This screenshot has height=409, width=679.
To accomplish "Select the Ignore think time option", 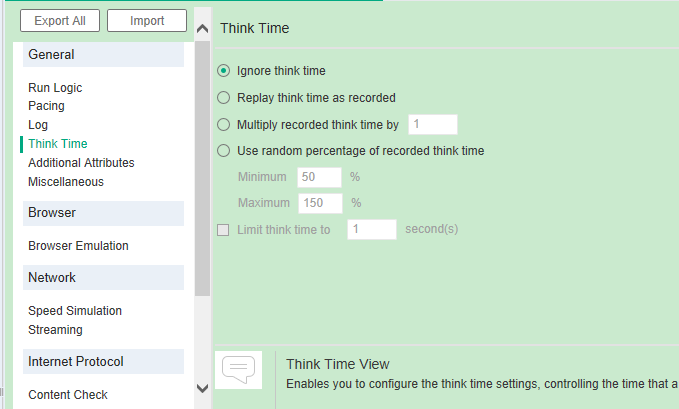I will pyautogui.click(x=223, y=71).
